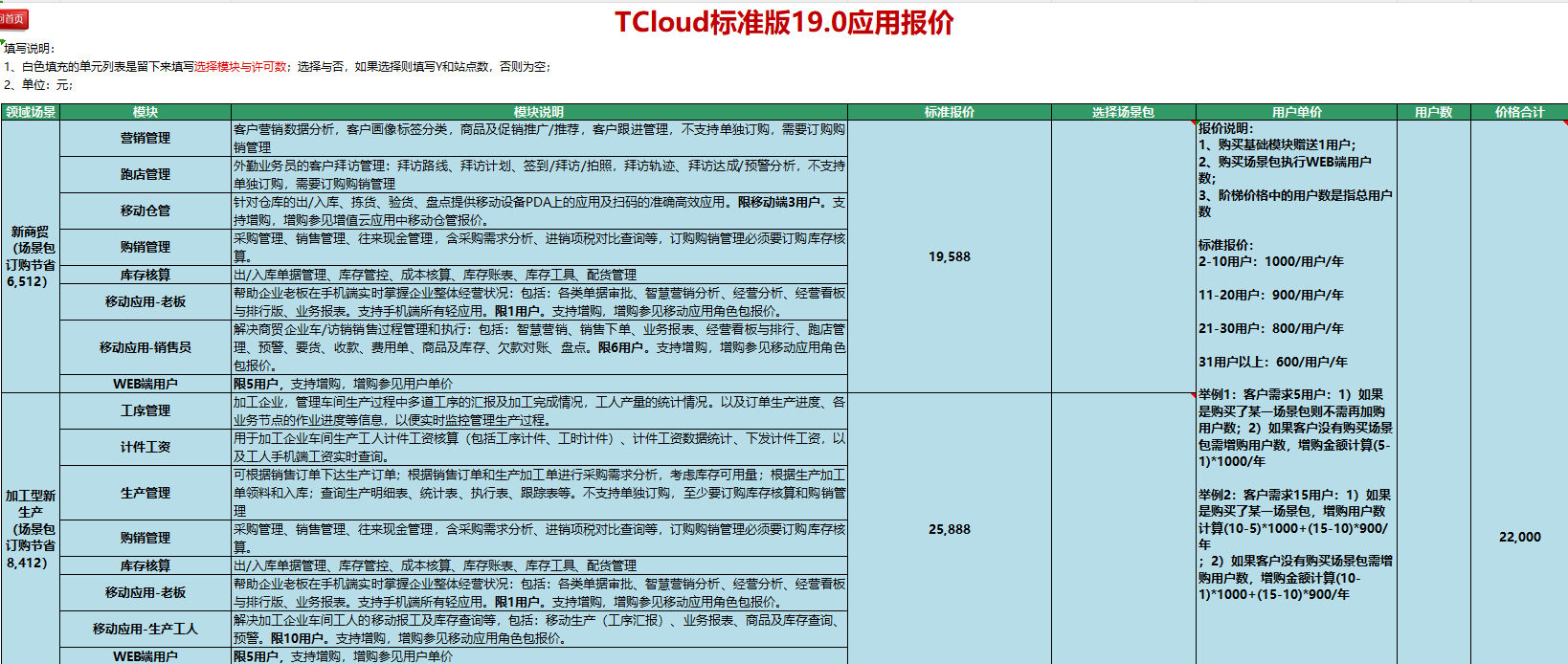Click the red 回首页 button

pos(13,18)
